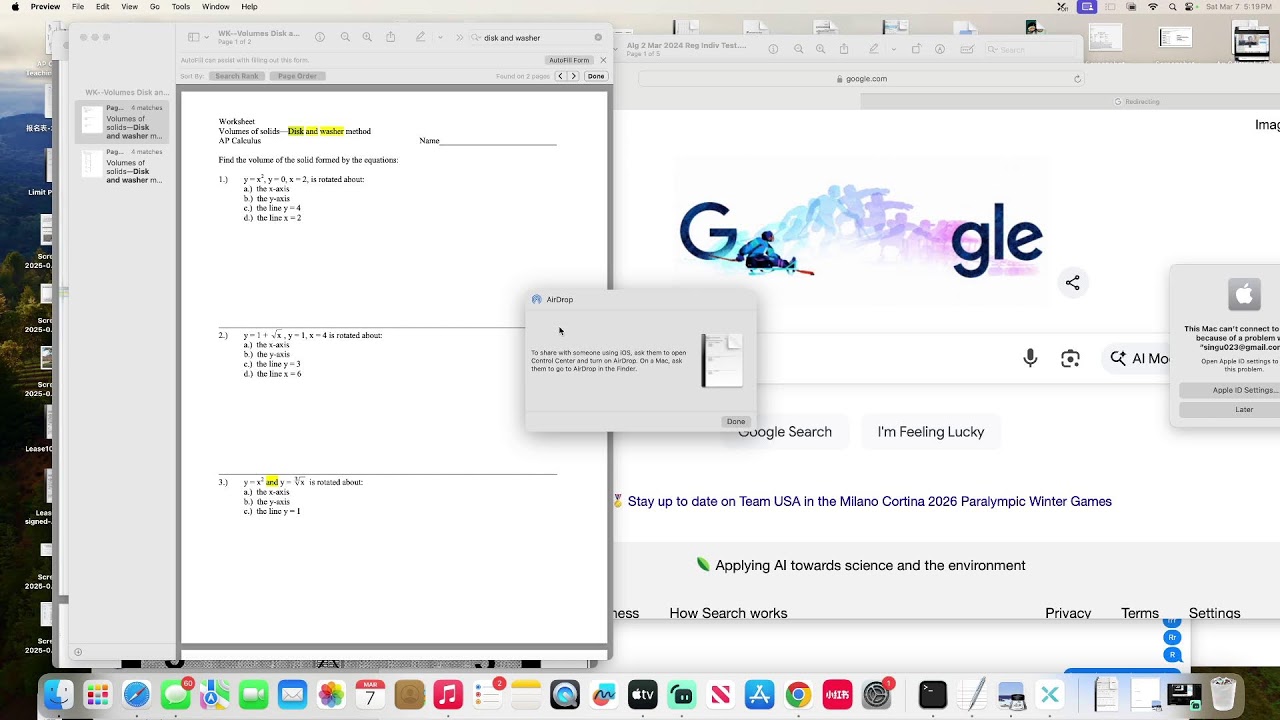Screen dimensions: 1280x720
Task: Click the AutoFill Form button
Action: click(569, 60)
